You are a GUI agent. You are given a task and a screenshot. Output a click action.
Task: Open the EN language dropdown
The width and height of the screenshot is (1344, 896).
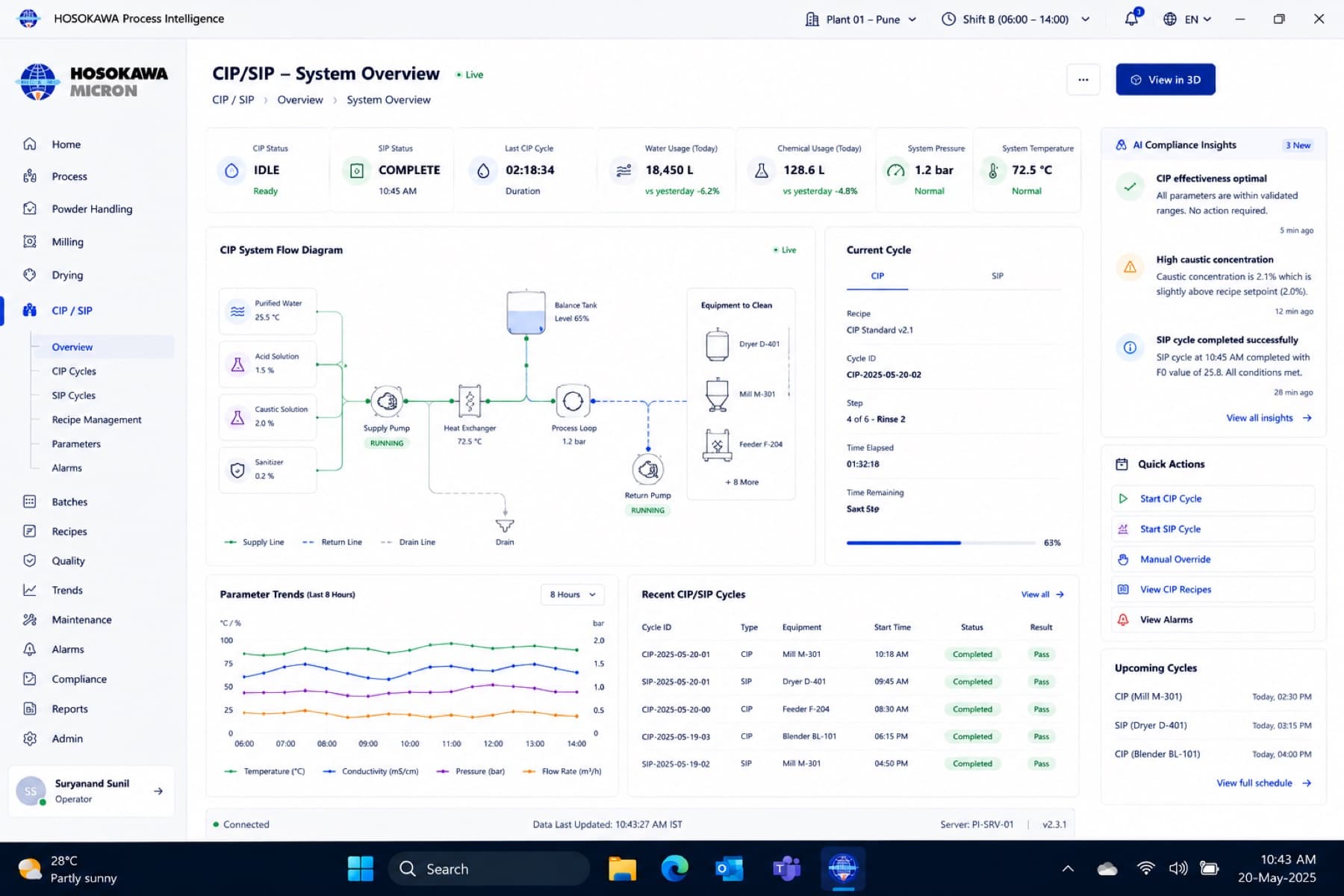[x=1187, y=19]
